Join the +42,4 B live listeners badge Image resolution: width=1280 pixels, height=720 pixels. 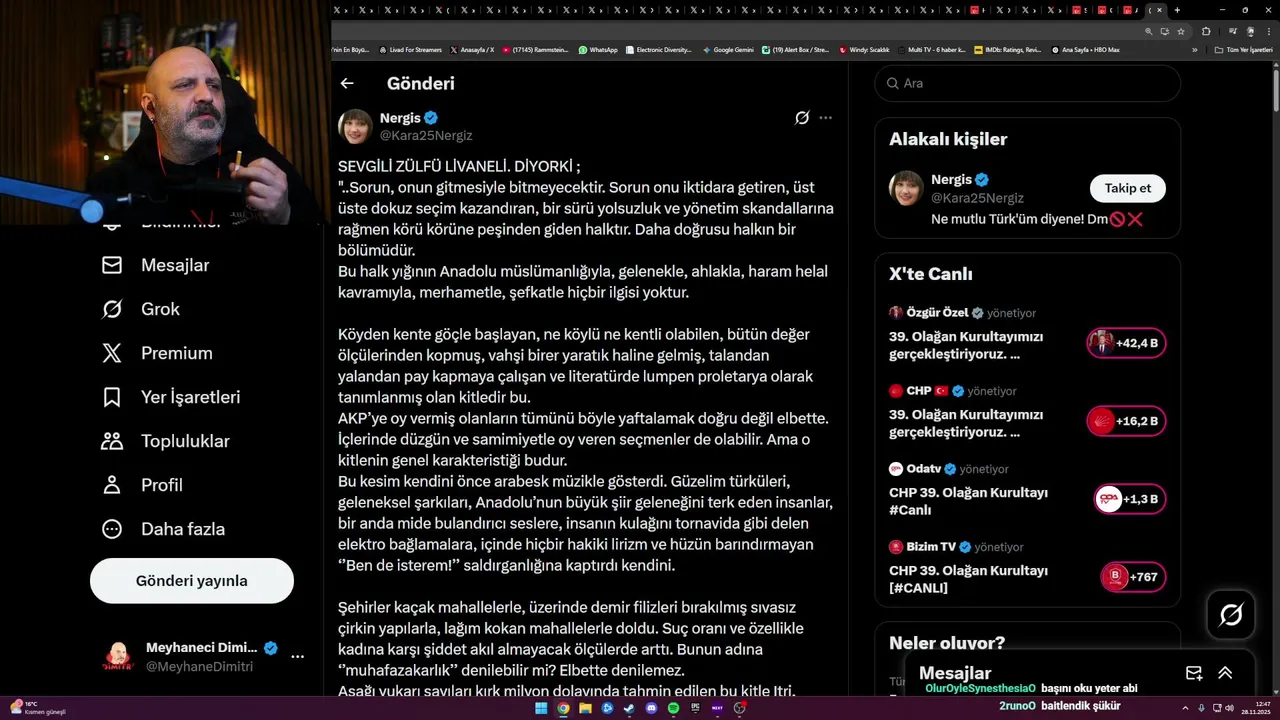click(1126, 343)
